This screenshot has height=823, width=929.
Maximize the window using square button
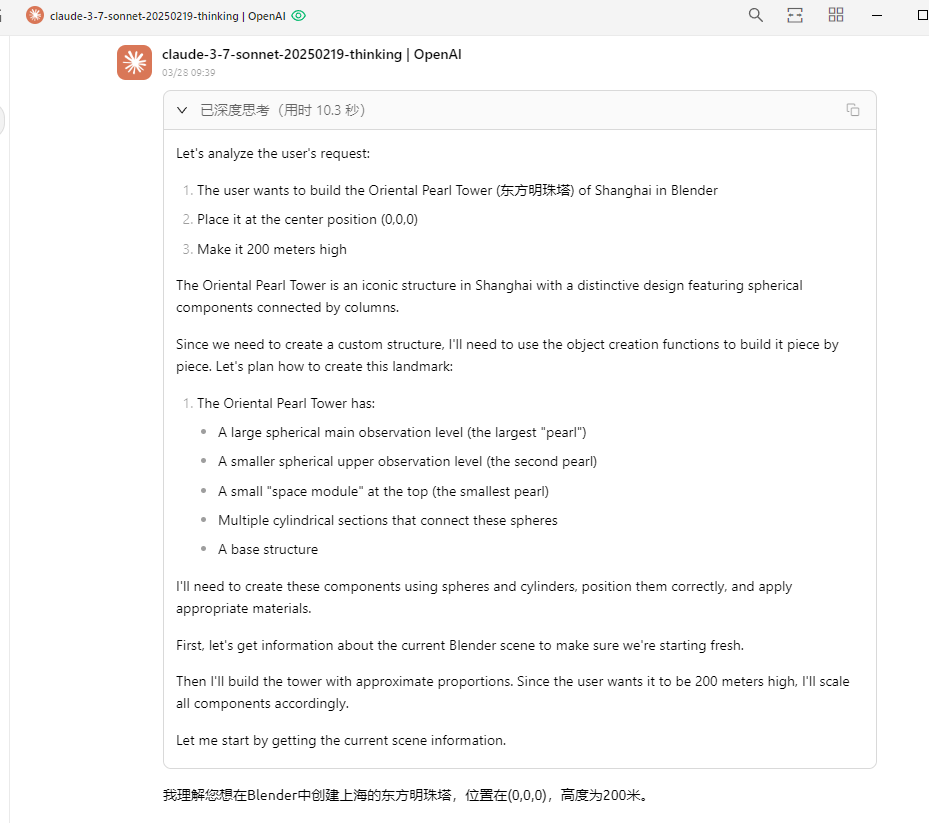pyautogui.click(x=922, y=15)
